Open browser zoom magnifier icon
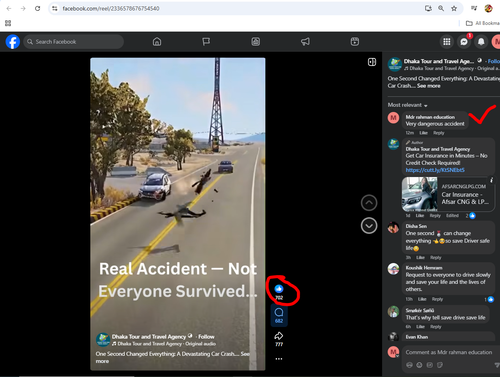This screenshot has height=377, width=500. click(x=441, y=8)
